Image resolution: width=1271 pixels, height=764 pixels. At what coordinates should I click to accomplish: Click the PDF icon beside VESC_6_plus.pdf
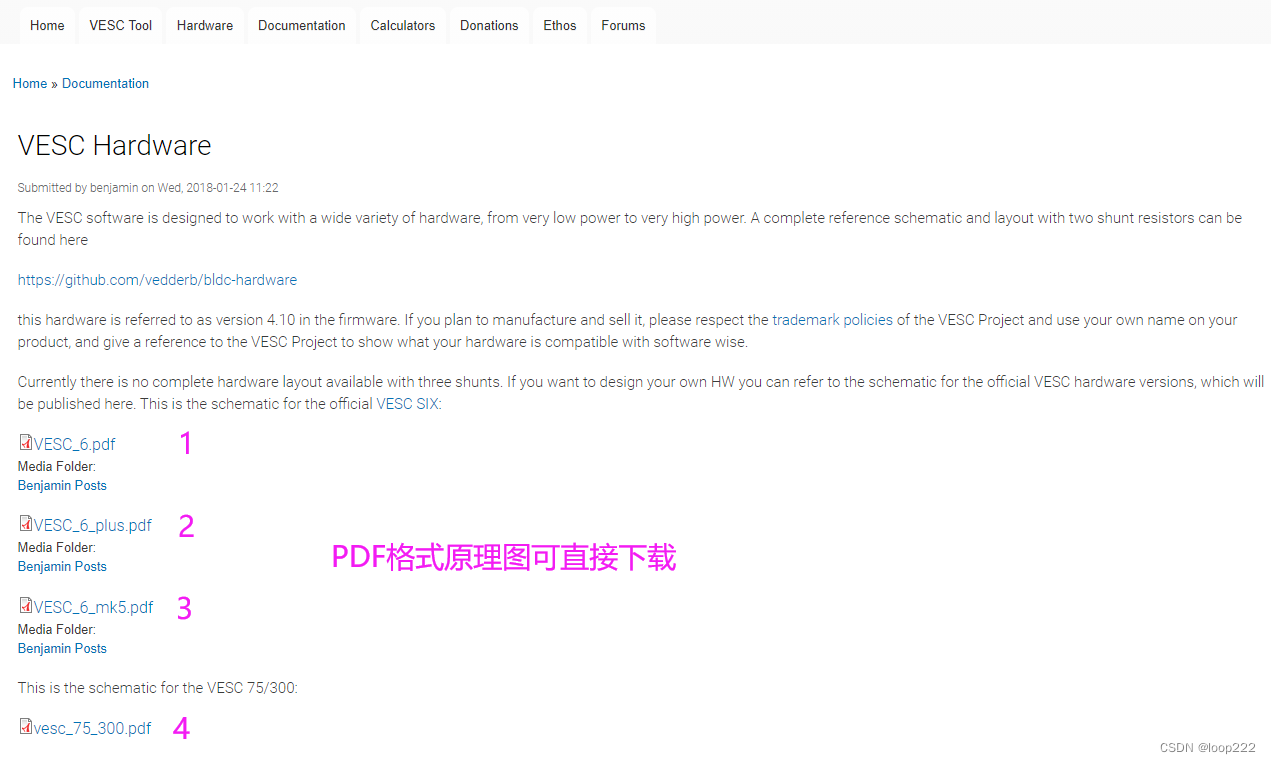click(24, 524)
